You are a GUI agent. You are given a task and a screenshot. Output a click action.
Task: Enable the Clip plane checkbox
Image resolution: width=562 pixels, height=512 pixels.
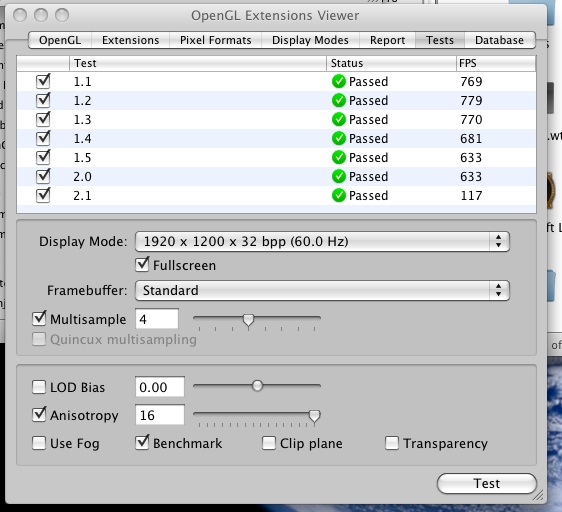coord(269,443)
